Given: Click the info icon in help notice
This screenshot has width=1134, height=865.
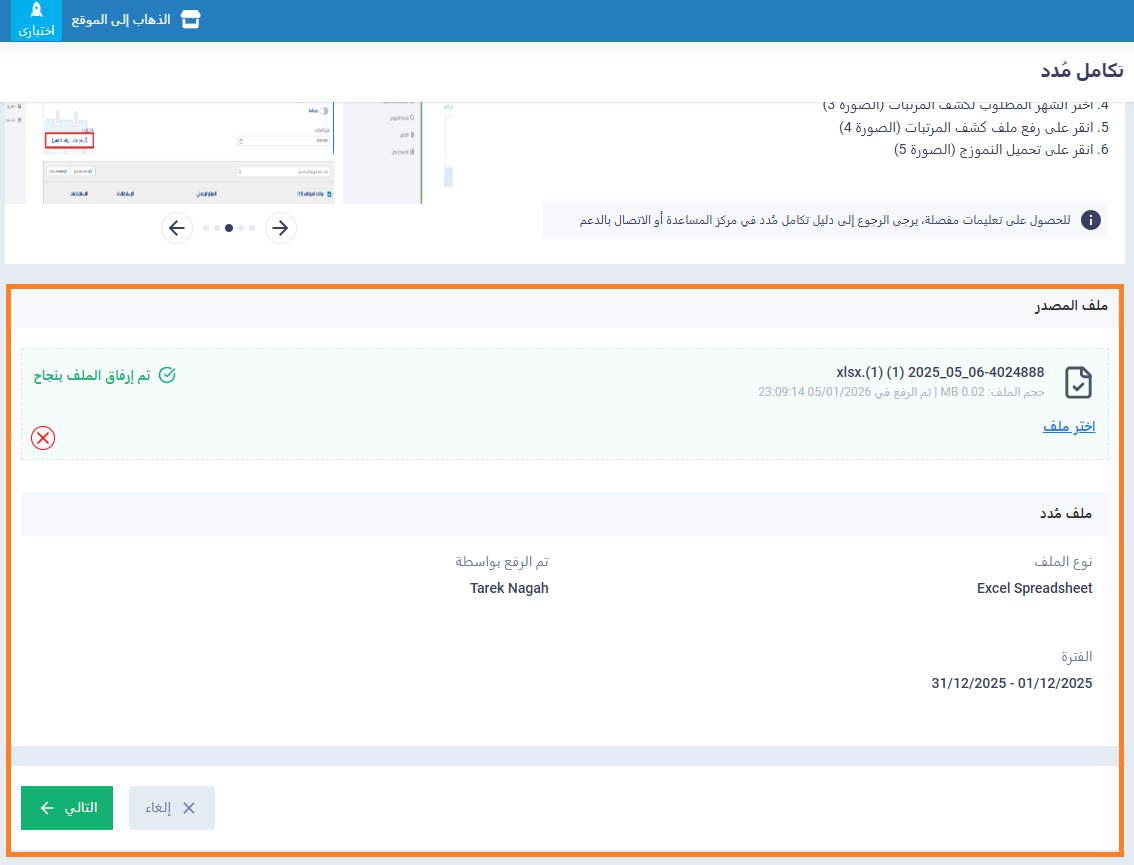Looking at the screenshot, I should tap(1091, 220).
